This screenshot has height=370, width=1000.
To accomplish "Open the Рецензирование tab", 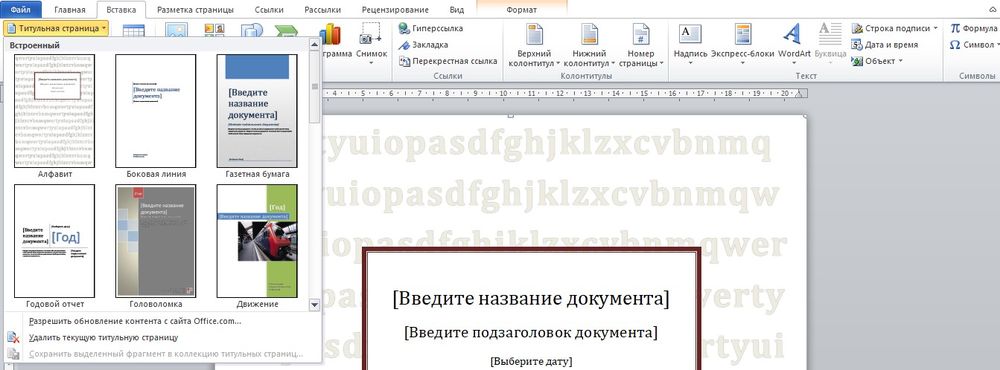I will point(395,10).
